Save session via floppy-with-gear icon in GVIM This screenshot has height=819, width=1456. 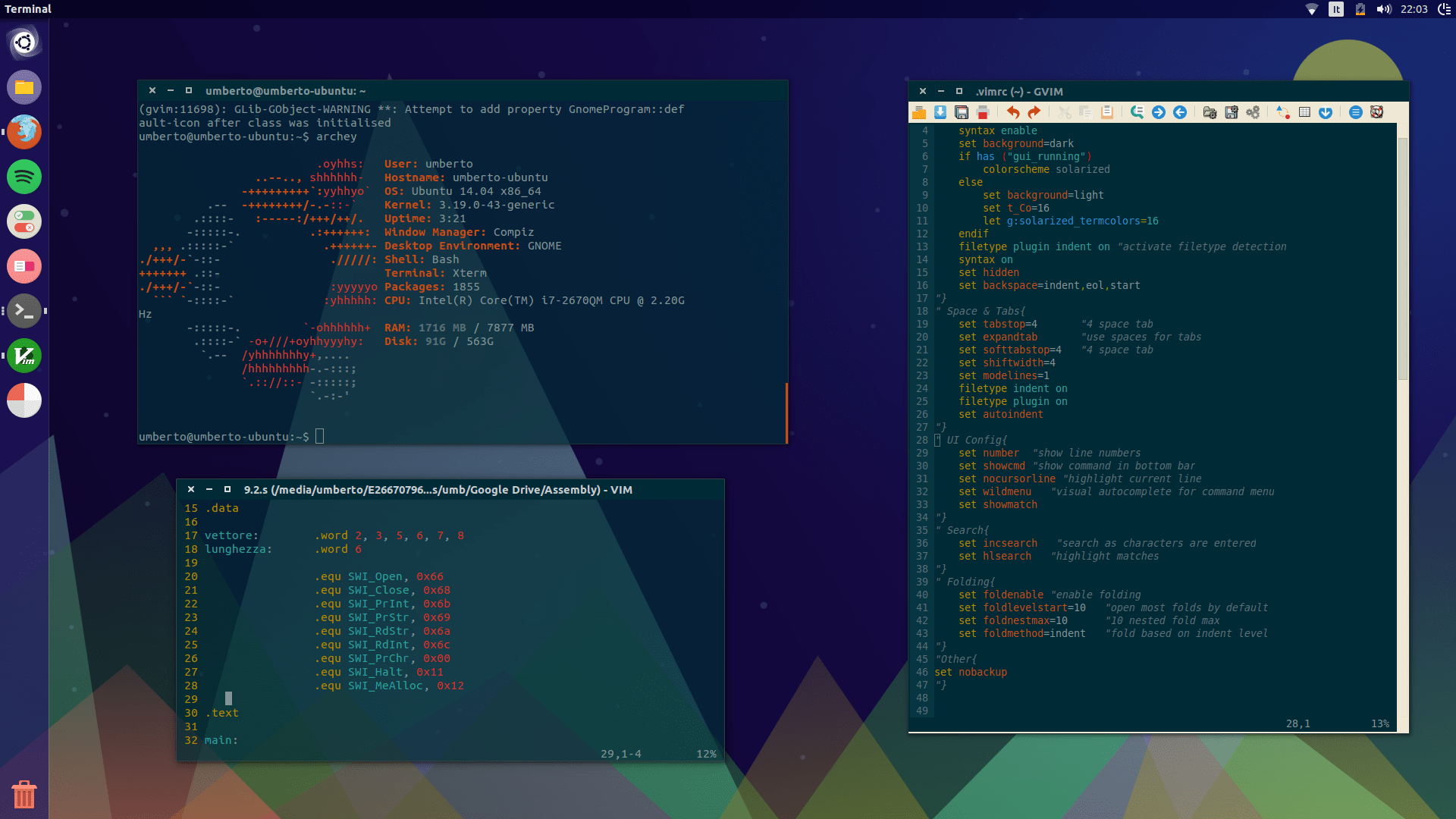tap(1232, 112)
